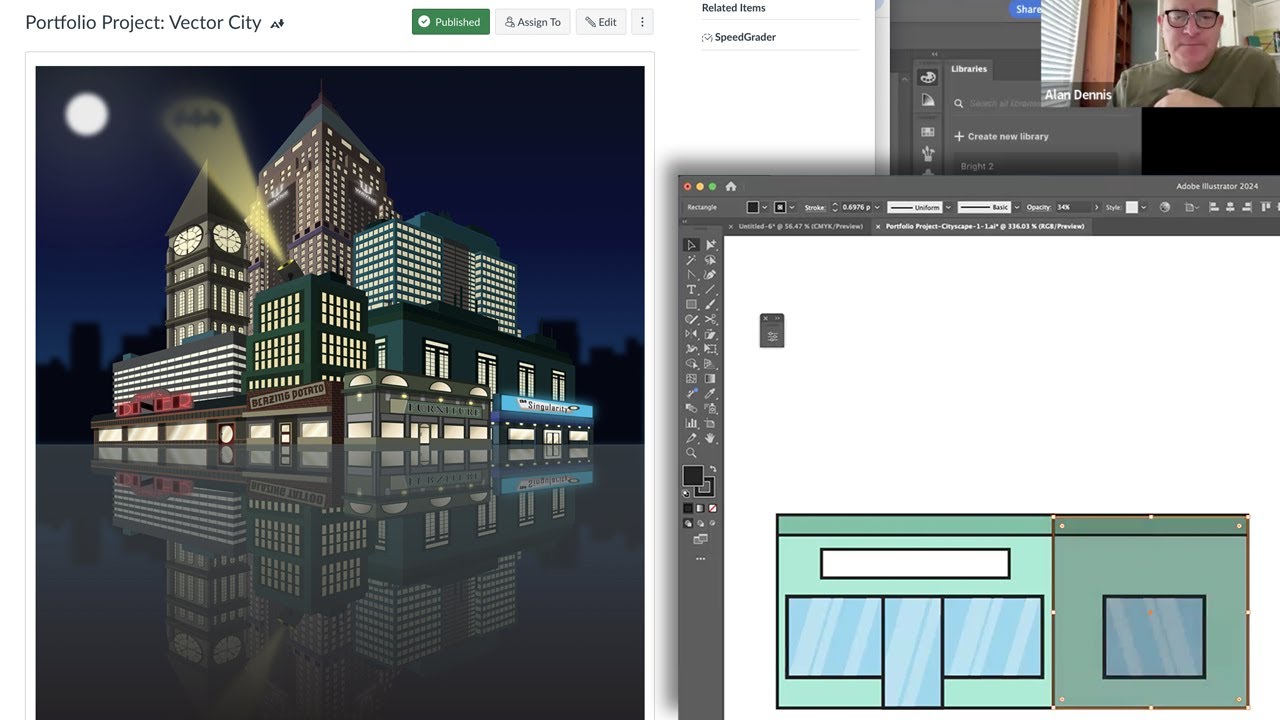Select the Paintbrush tool
Screen dimensions: 1280x720
pyautogui.click(x=711, y=304)
